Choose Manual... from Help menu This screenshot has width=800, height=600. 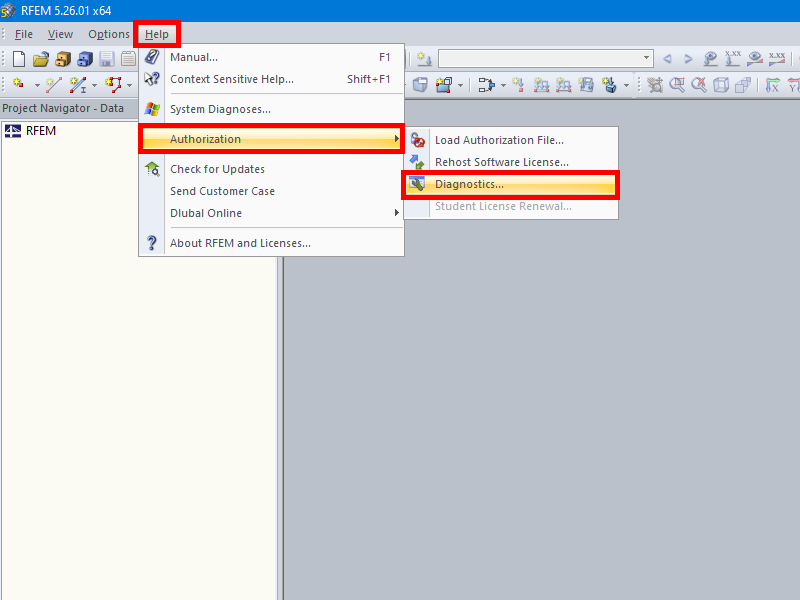pos(271,57)
